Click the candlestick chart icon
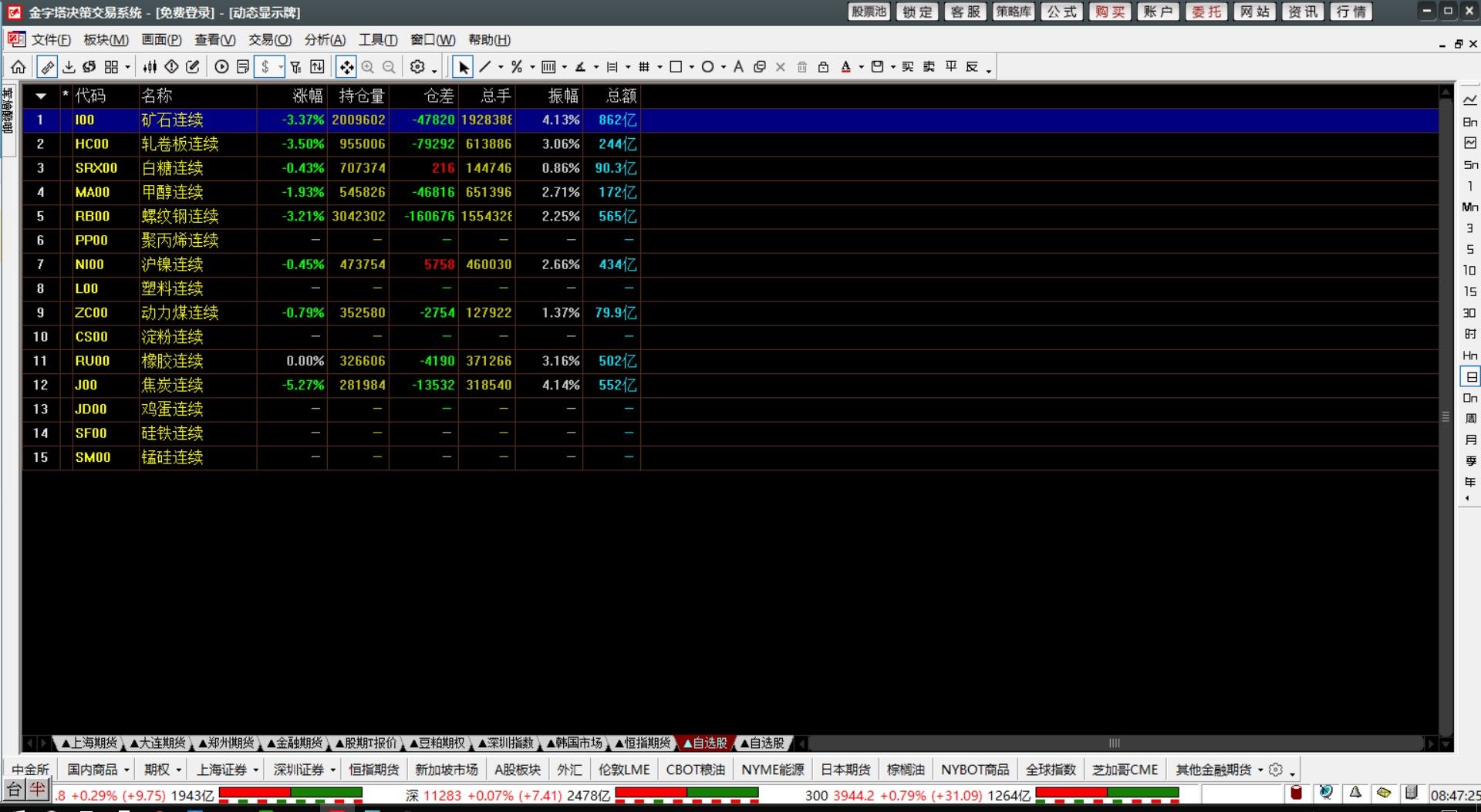This screenshot has height=812, width=1481. 150,67
